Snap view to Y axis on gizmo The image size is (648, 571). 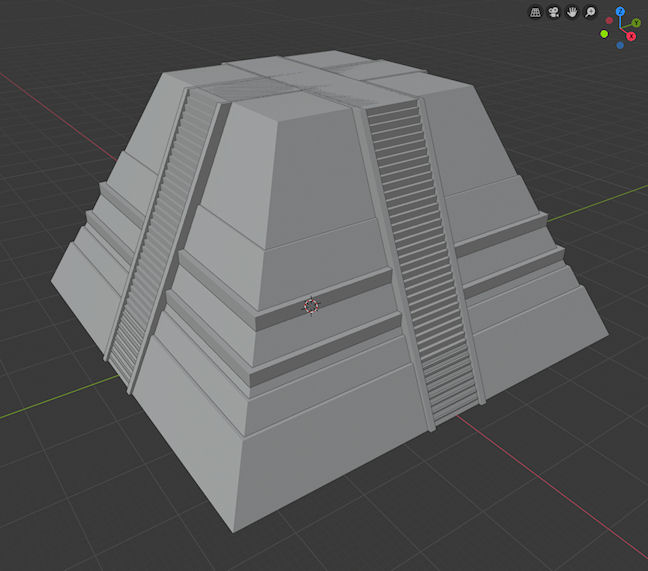tap(636, 22)
